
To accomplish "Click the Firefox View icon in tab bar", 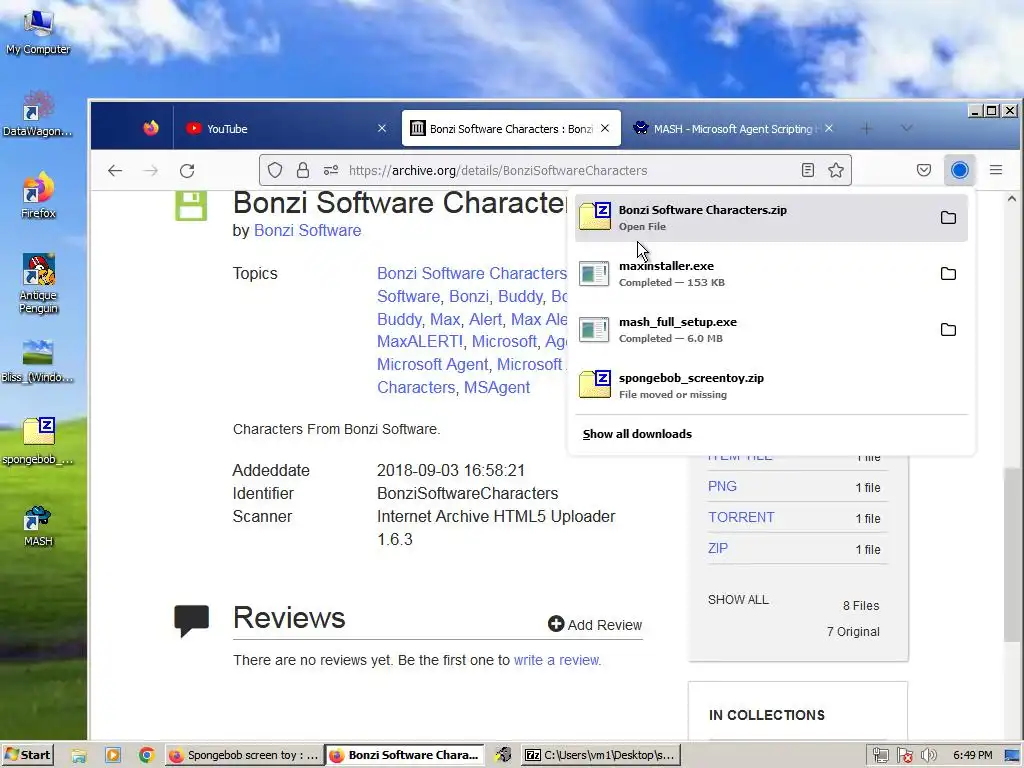I will click(151, 129).
